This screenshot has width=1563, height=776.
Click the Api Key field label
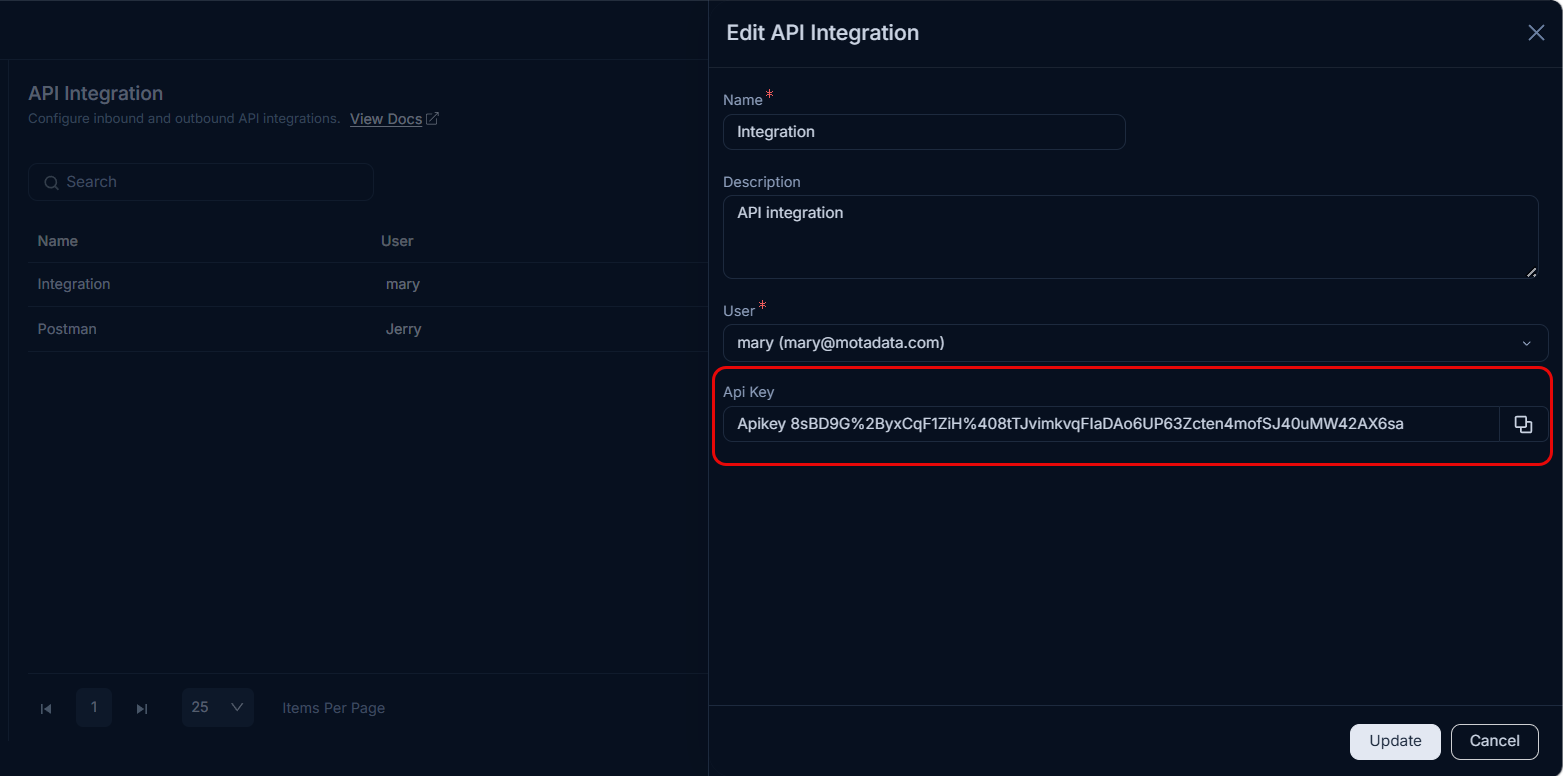coord(749,392)
